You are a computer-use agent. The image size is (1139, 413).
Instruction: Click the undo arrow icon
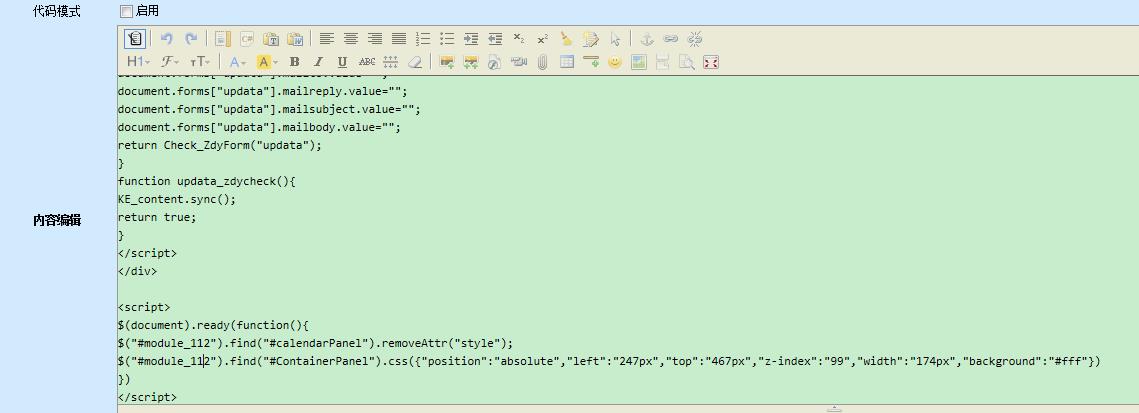(166, 39)
